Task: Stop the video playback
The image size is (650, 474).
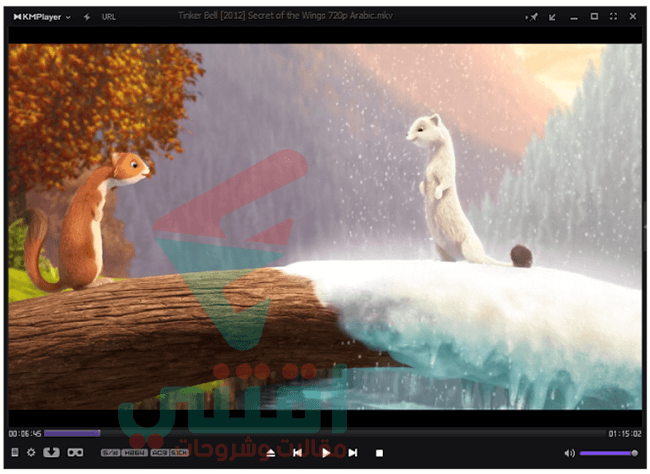Action: click(379, 453)
